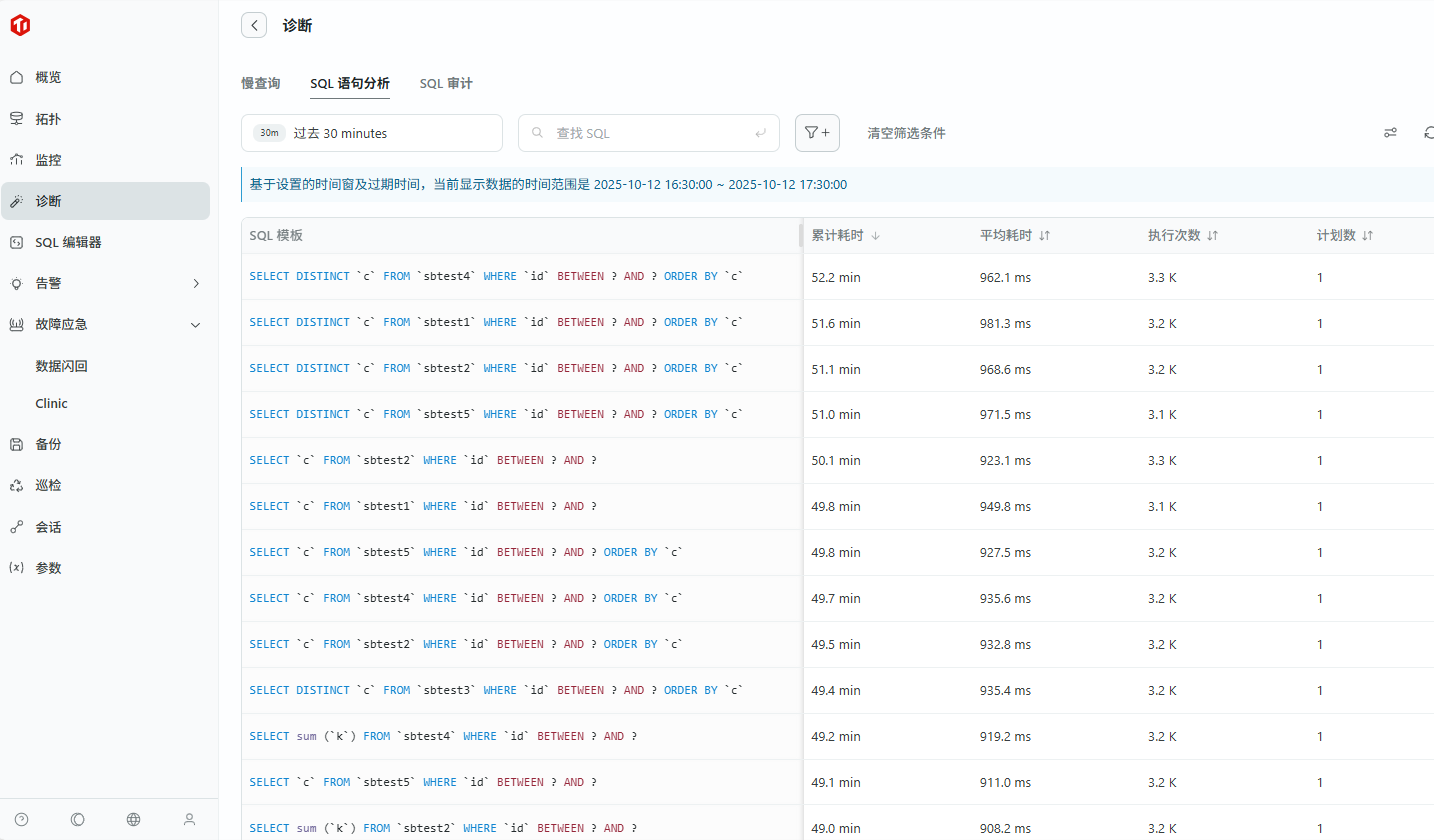This screenshot has height=840, width=1434.
Task: Switch to the SQL 审计 tab
Action: [446, 84]
